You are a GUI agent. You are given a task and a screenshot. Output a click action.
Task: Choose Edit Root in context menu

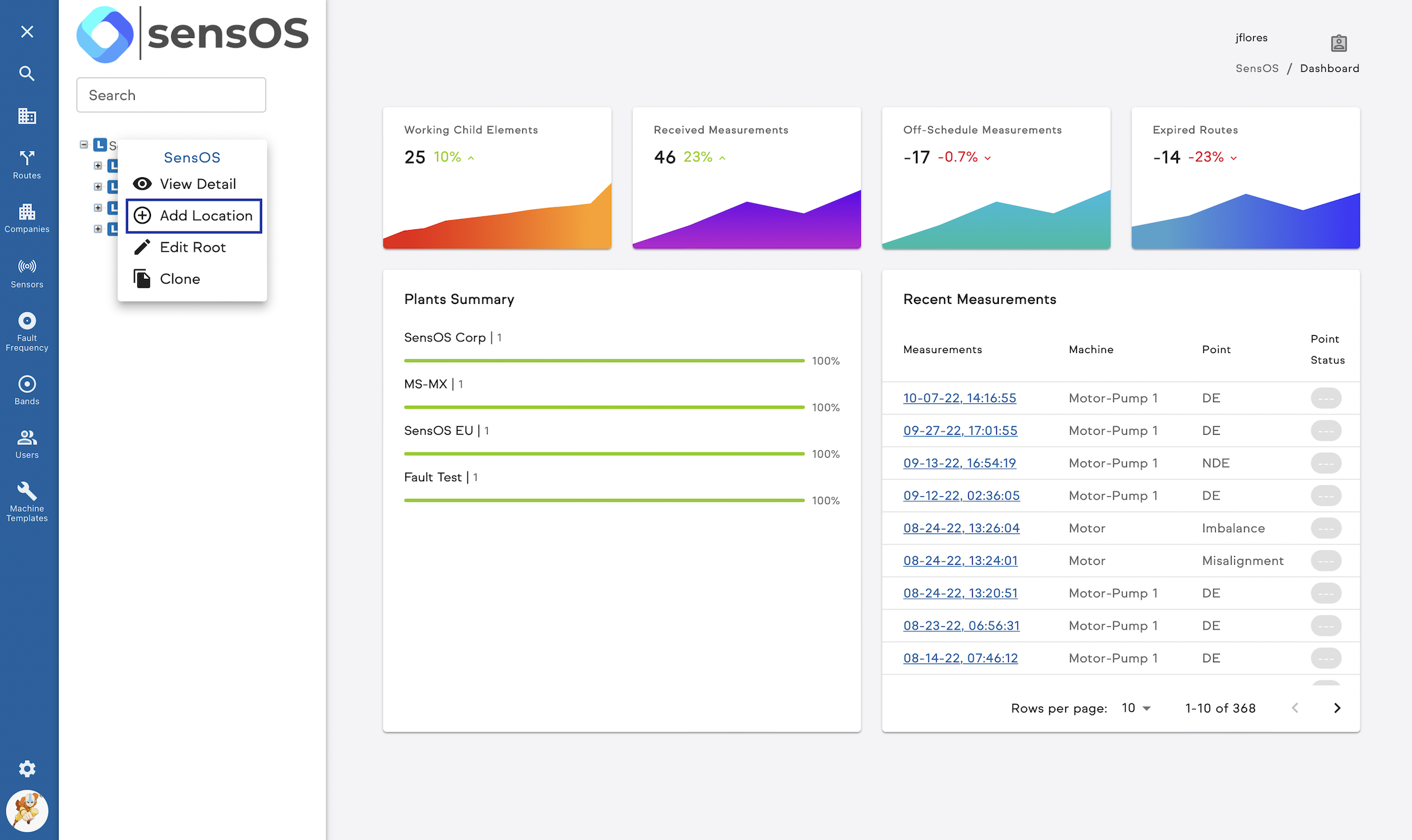point(192,247)
